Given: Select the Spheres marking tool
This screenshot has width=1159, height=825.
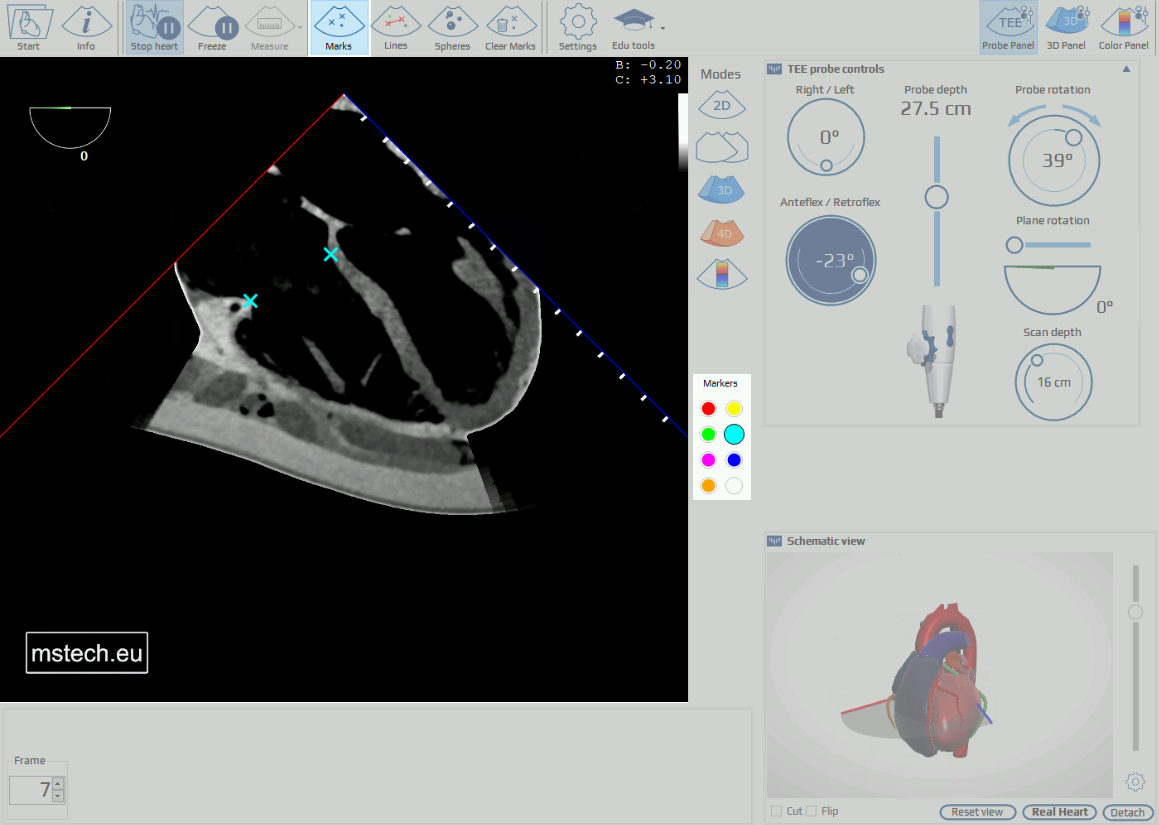Looking at the screenshot, I should [452, 27].
